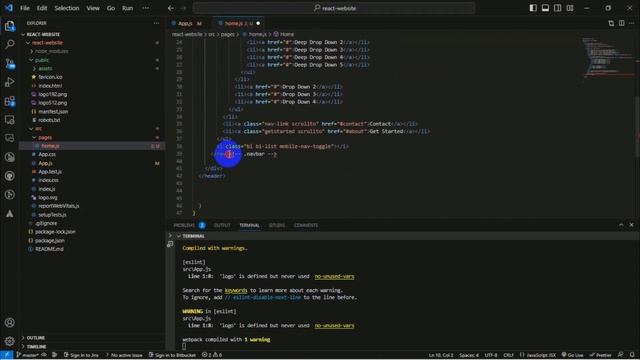Image resolution: width=640 pixels, height=360 pixels.
Task: Click No active issue in status bar
Action: (124, 355)
